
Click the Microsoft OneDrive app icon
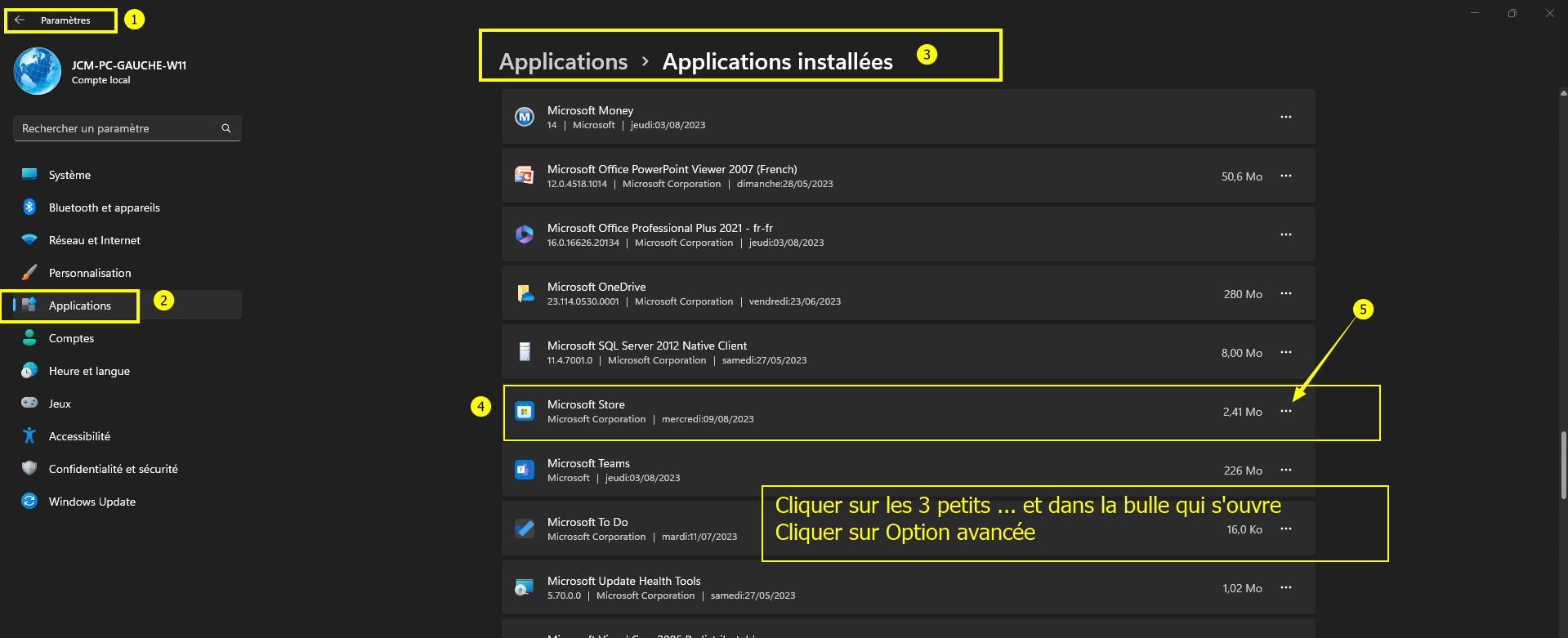[x=525, y=294]
